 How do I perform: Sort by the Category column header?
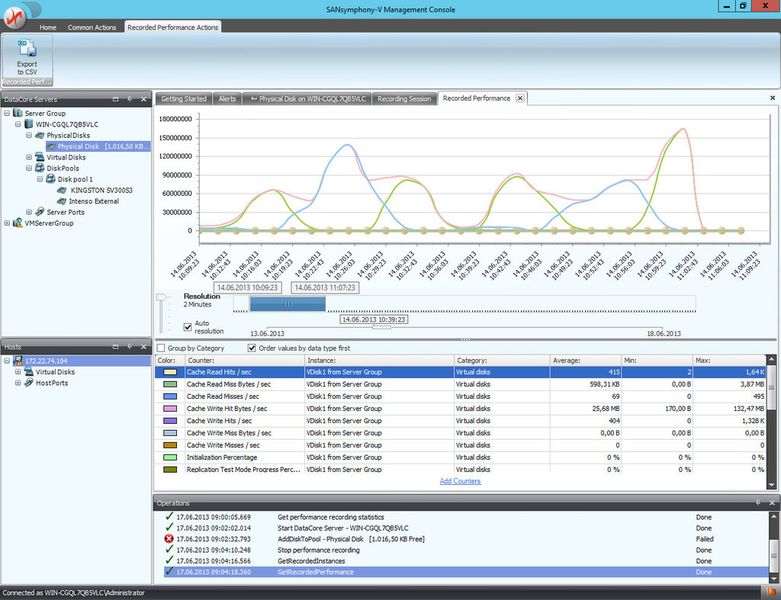(502, 360)
